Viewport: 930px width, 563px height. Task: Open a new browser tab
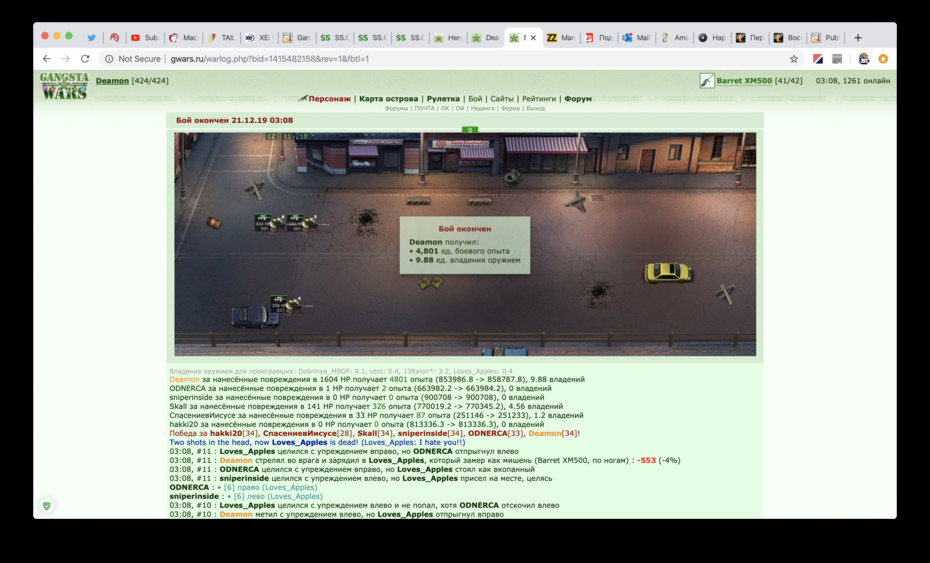[x=858, y=37]
